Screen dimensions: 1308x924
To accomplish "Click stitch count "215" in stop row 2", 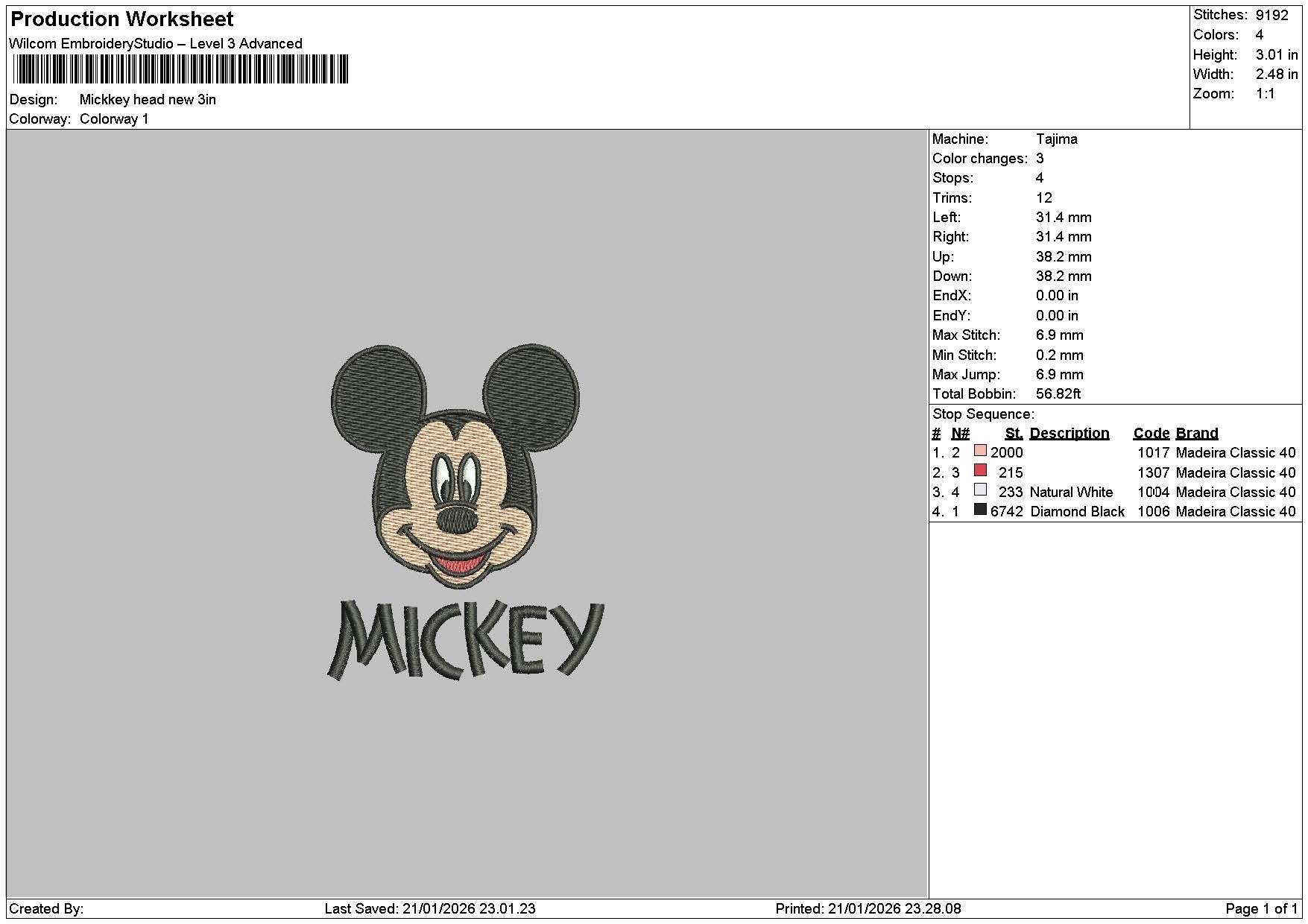I will (x=1011, y=472).
